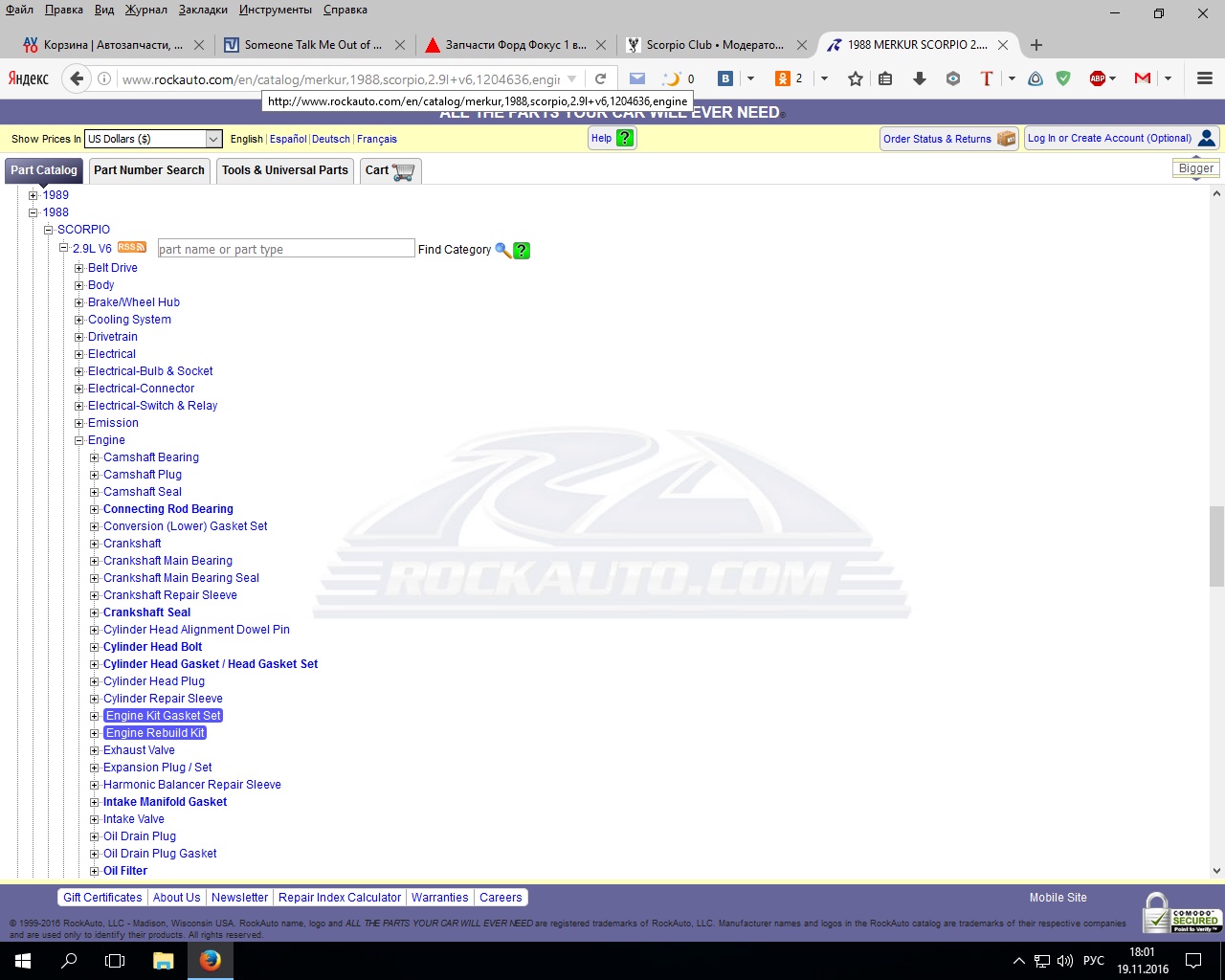
Task: Click the red T extension icon
Action: click(x=987, y=78)
